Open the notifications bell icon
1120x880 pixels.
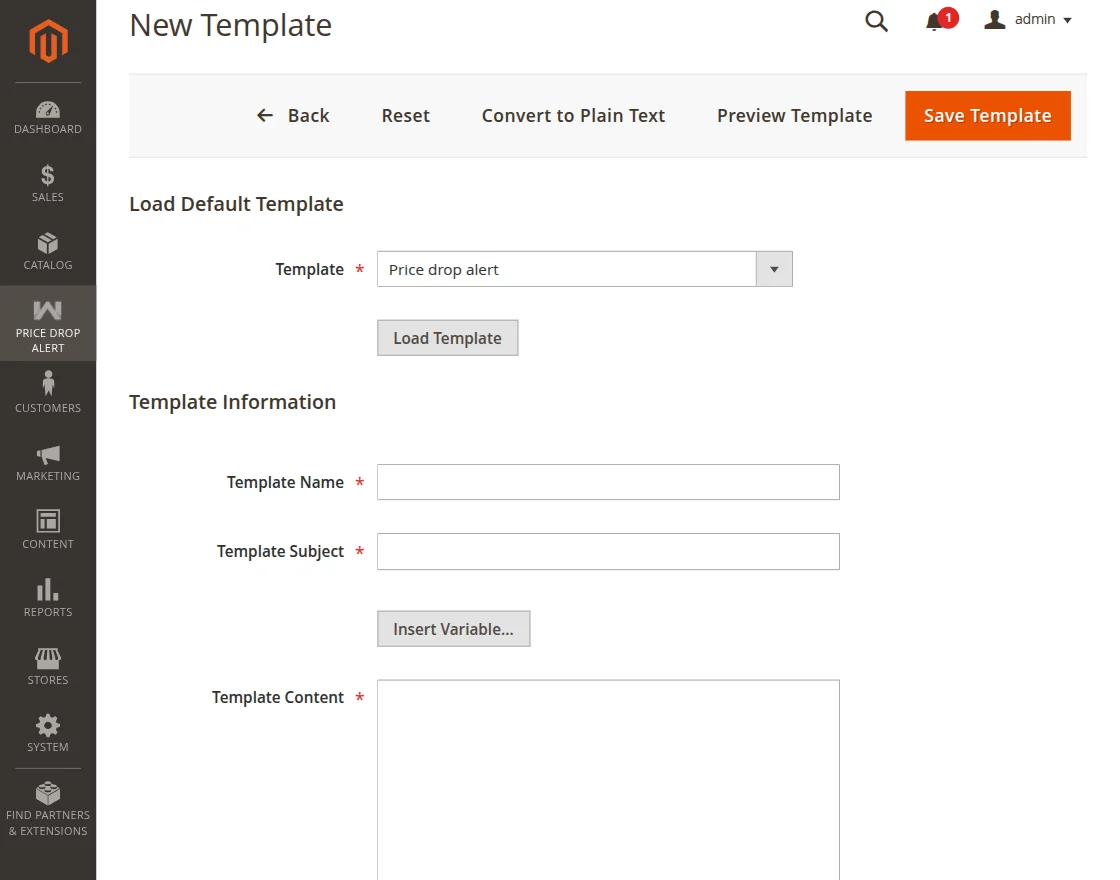pyautogui.click(x=935, y=21)
